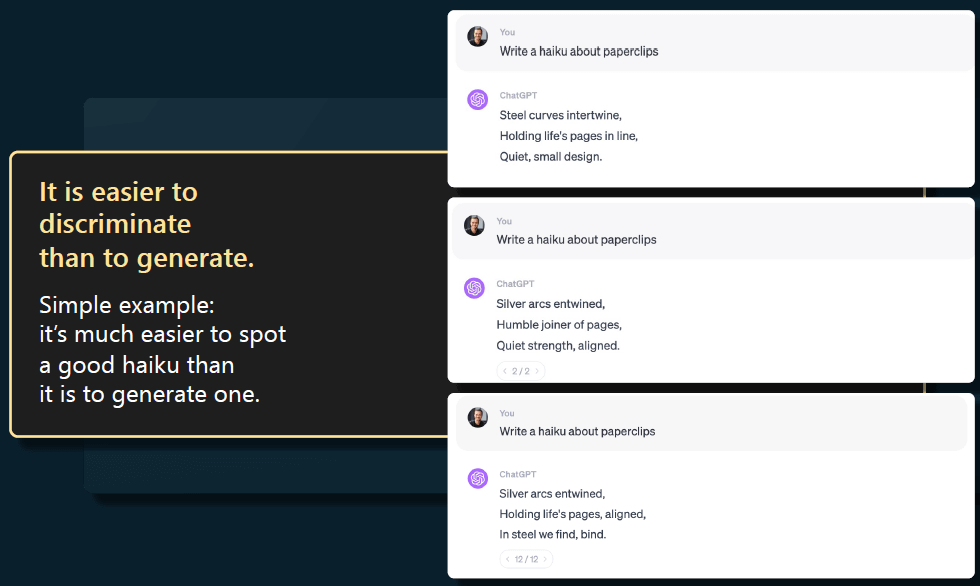This screenshot has height=586, width=980.
Task: Click next arrow beside the 12 / 12 counter
Action: pyautogui.click(x=545, y=560)
